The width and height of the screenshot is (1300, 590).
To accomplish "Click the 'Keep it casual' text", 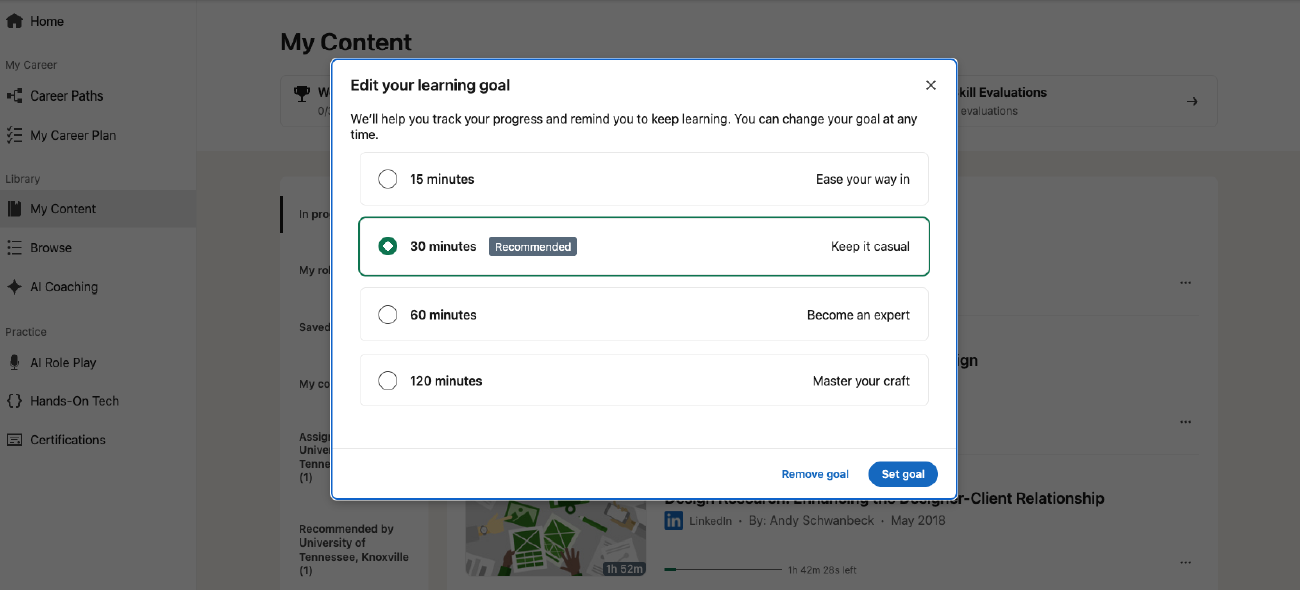I will coord(870,247).
